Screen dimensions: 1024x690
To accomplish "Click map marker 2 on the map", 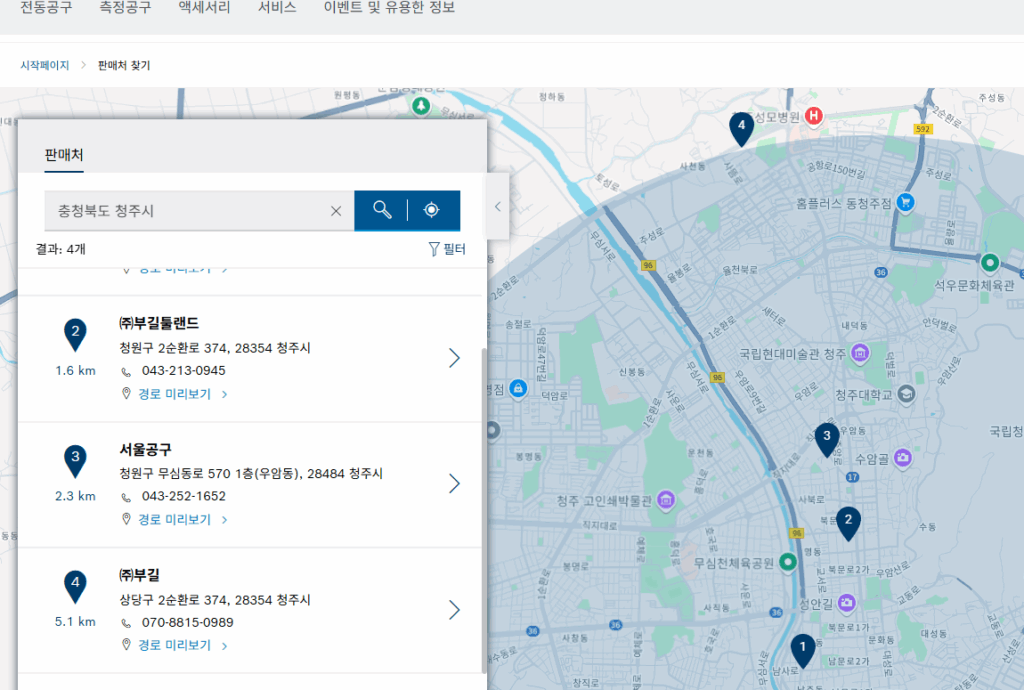I will (848, 523).
